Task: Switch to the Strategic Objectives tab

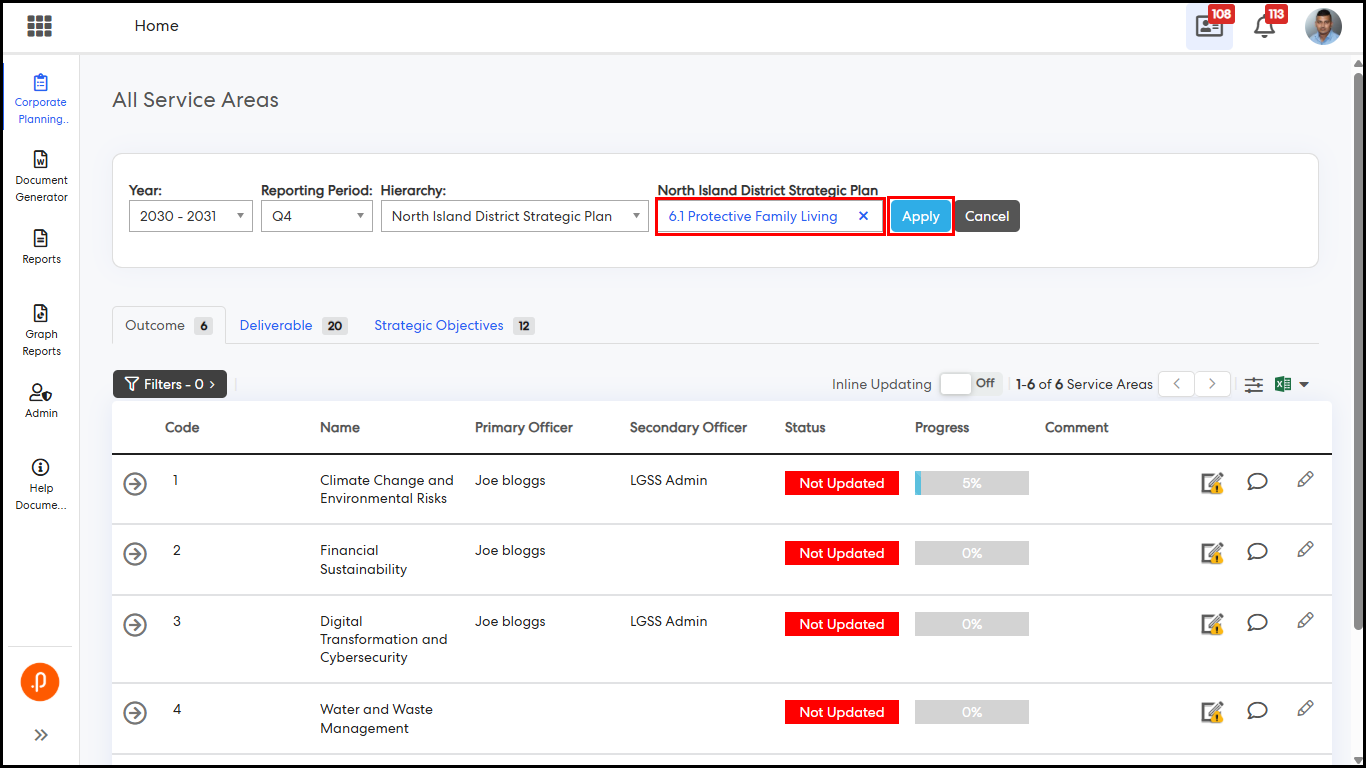Action: point(439,325)
